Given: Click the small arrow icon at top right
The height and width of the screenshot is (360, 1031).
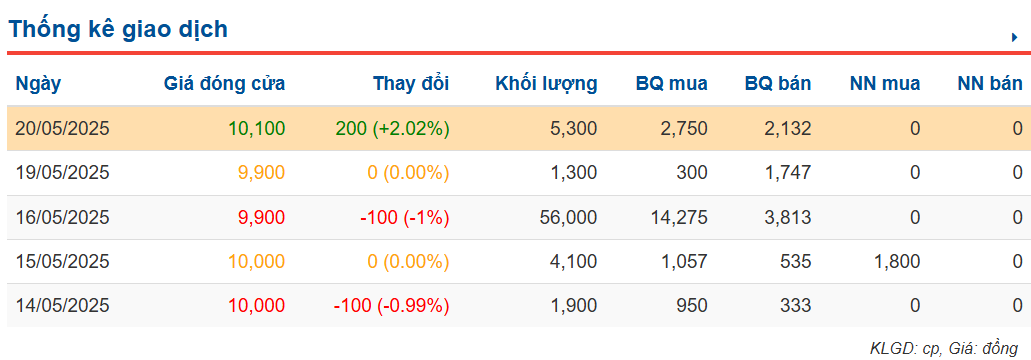Looking at the screenshot, I should [1015, 38].
